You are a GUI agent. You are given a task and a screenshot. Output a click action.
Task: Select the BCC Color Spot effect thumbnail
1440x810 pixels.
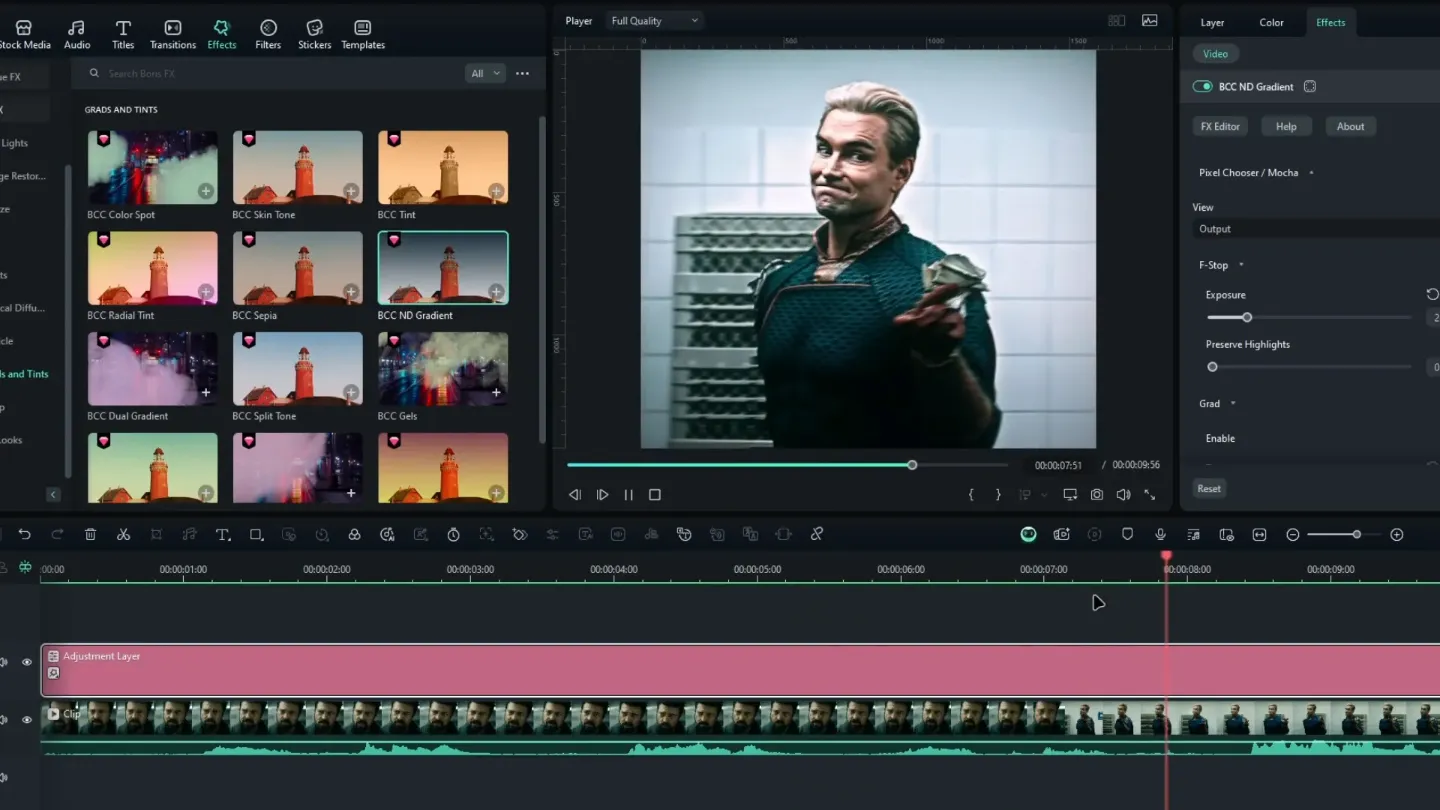tap(152, 167)
